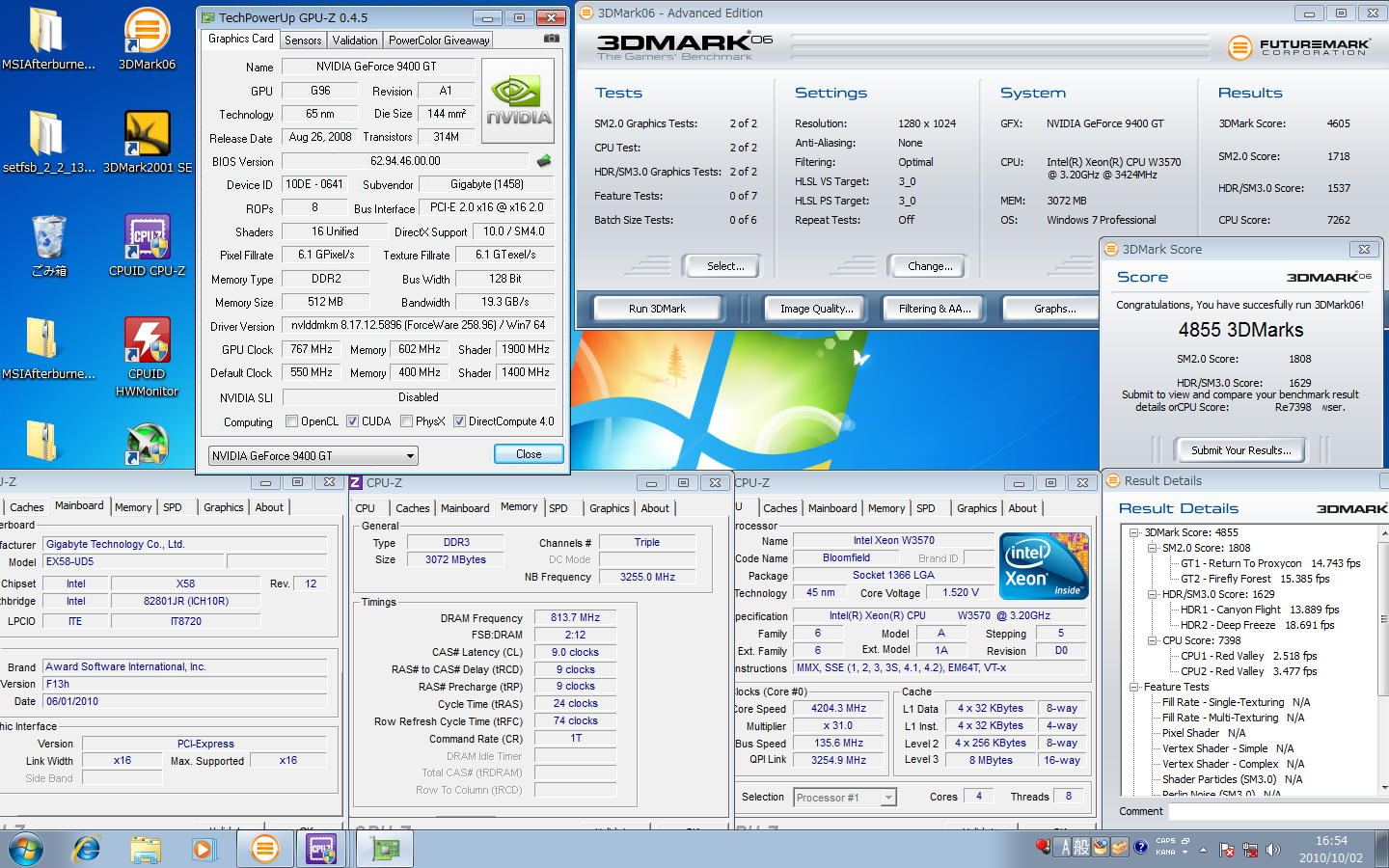Open Windows Explorer from the taskbar
1389x868 pixels.
pos(145,849)
